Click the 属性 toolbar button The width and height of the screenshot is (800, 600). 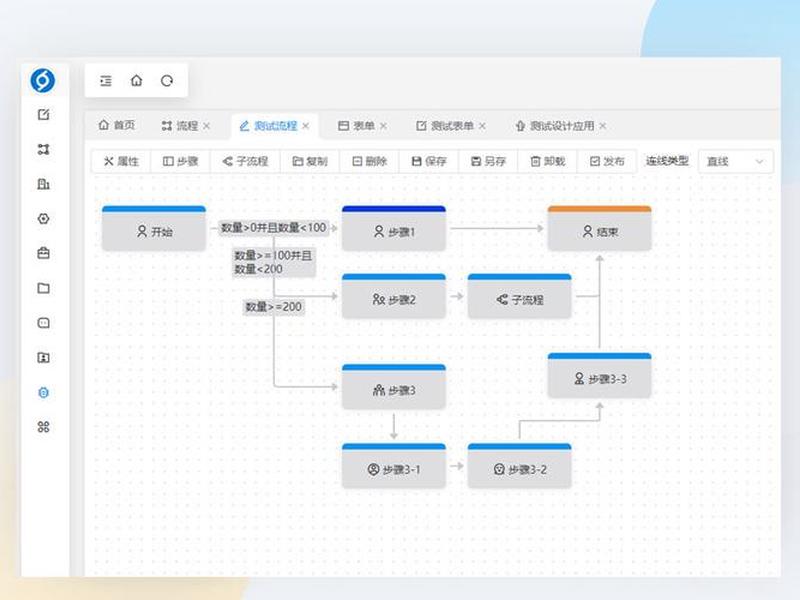pos(121,161)
